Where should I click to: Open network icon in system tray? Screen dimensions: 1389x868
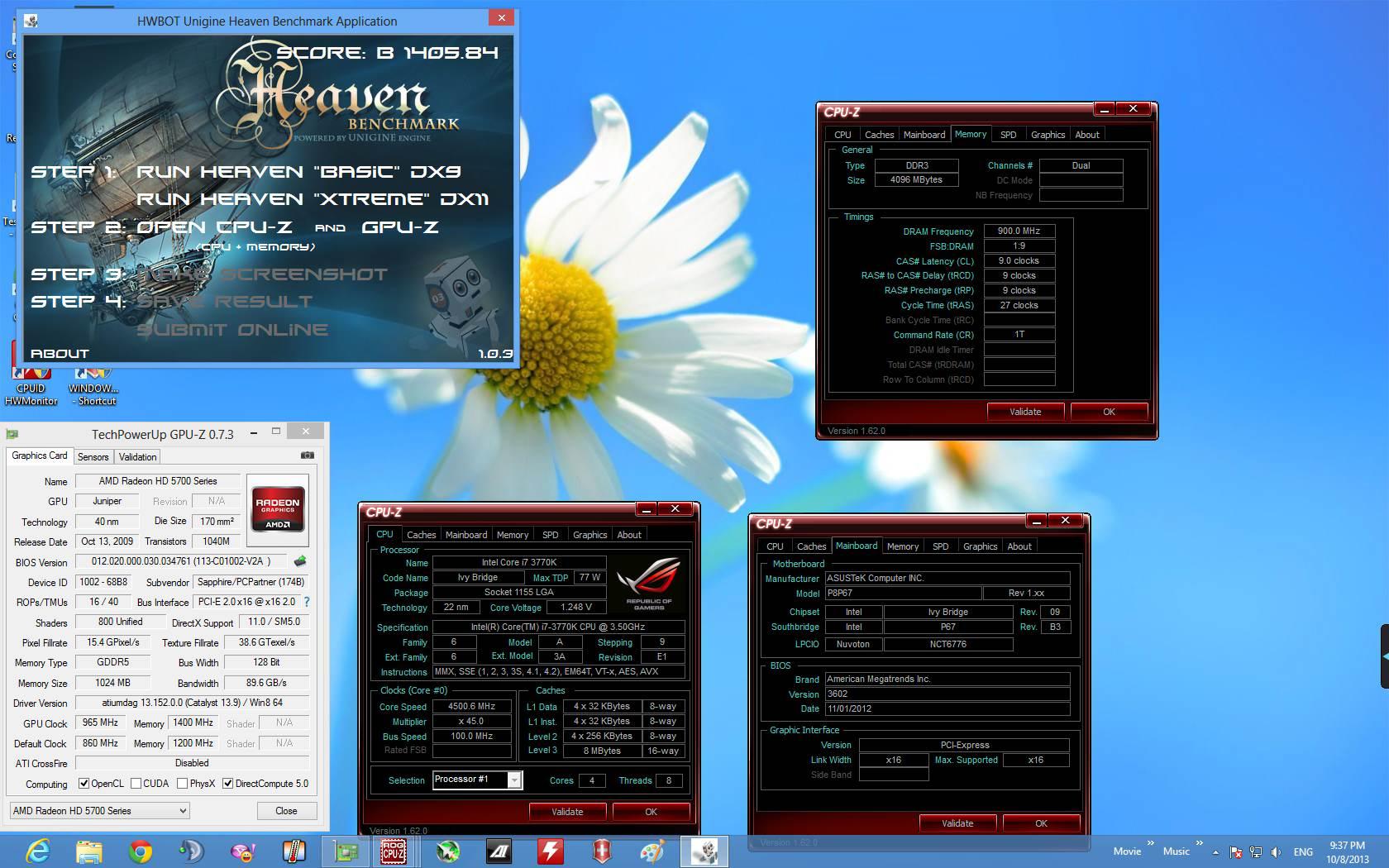pos(1255,851)
